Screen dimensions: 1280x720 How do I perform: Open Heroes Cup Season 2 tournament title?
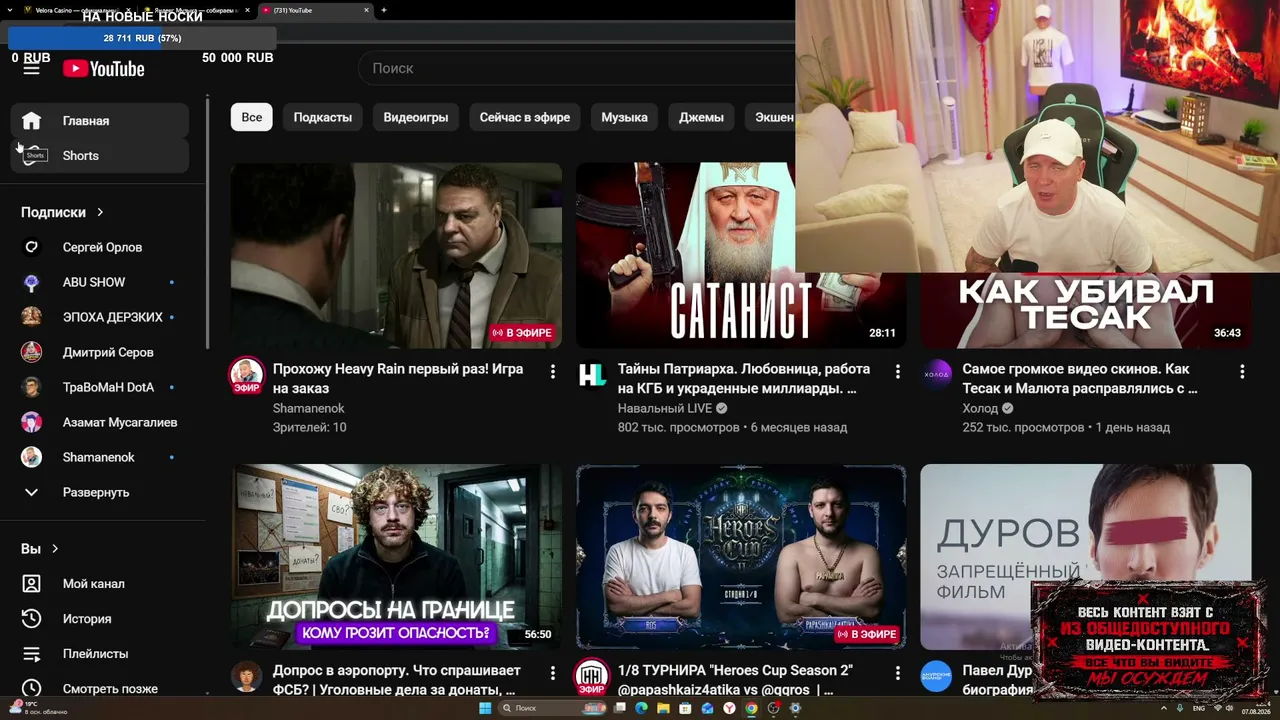[x=736, y=680]
